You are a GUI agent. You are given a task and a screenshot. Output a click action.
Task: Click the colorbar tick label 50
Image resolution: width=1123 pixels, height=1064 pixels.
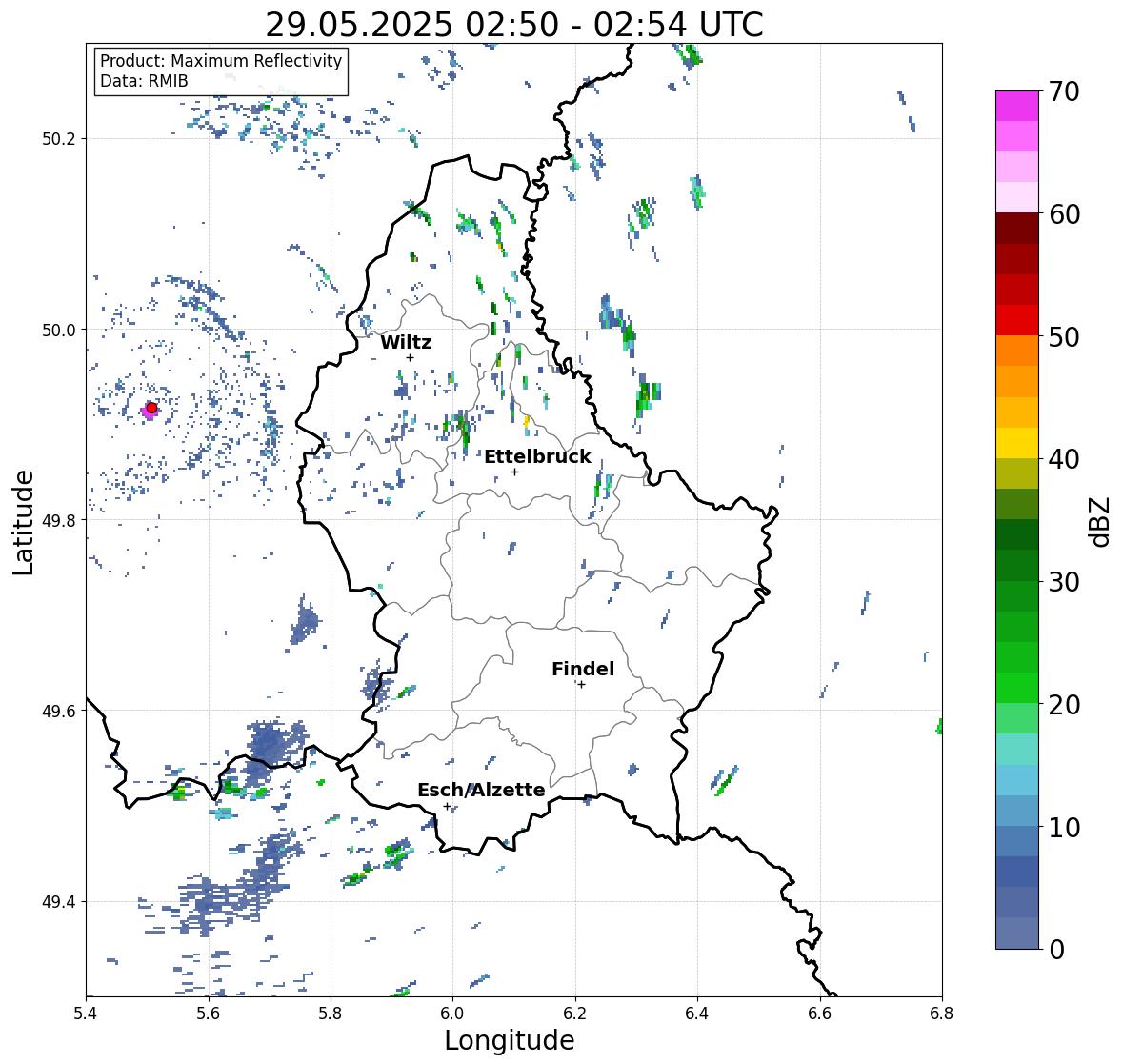[x=1064, y=337]
